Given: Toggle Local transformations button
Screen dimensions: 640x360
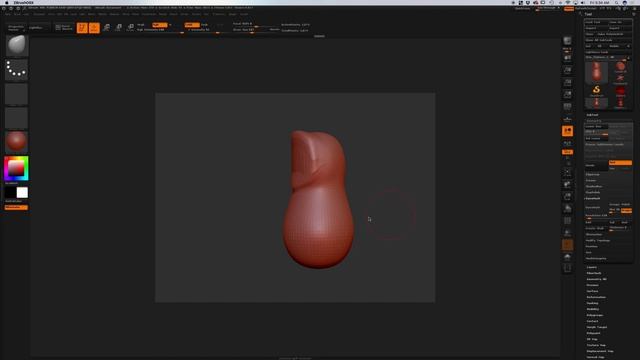Looking at the screenshot, I should tap(567, 131).
